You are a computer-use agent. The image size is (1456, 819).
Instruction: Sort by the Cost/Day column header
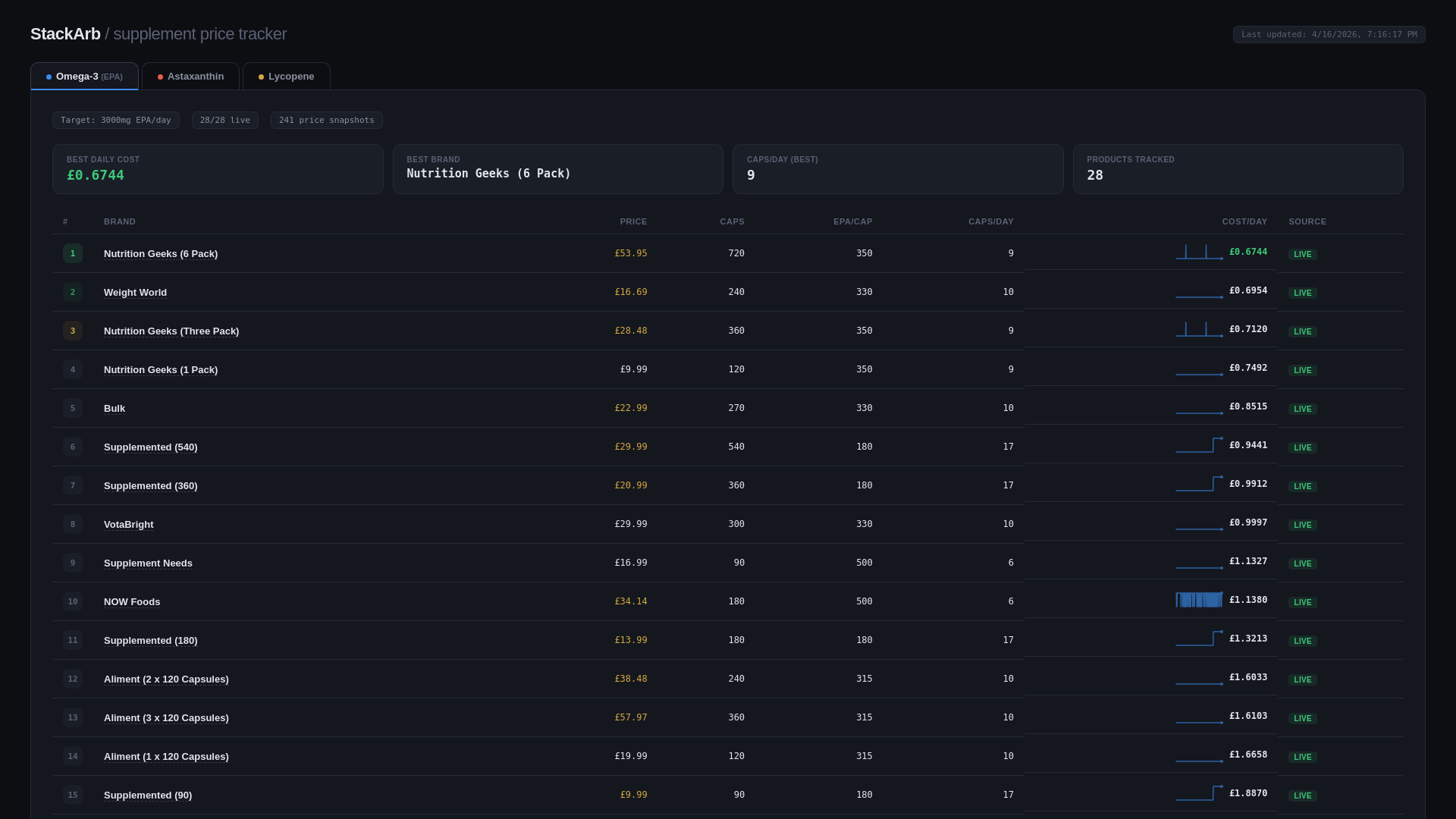(x=1244, y=221)
